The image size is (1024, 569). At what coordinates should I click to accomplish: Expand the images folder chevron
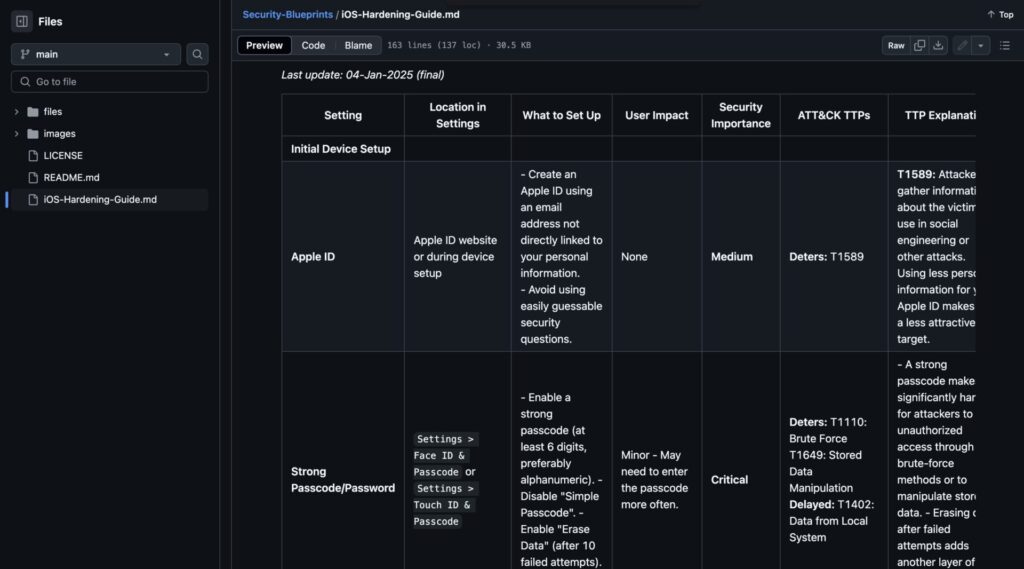tap(16, 134)
